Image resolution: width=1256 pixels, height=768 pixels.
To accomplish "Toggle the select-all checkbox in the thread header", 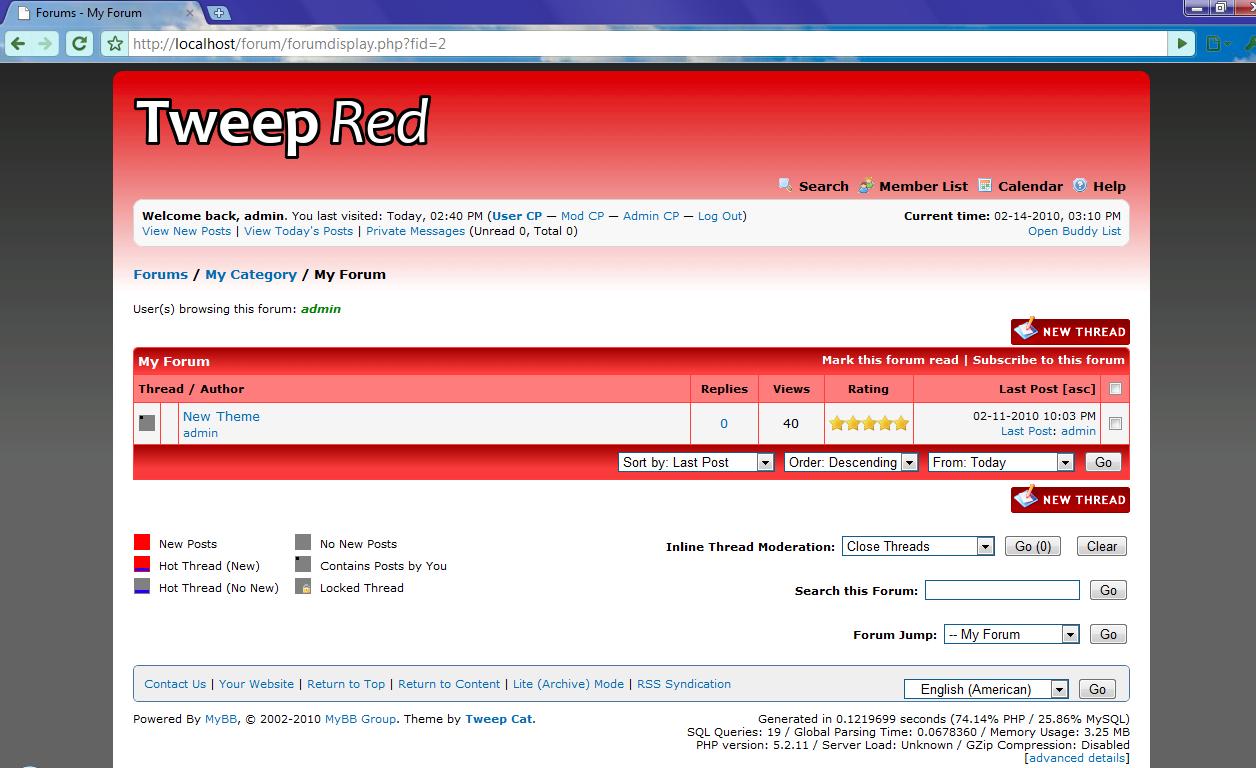I will [1115, 389].
